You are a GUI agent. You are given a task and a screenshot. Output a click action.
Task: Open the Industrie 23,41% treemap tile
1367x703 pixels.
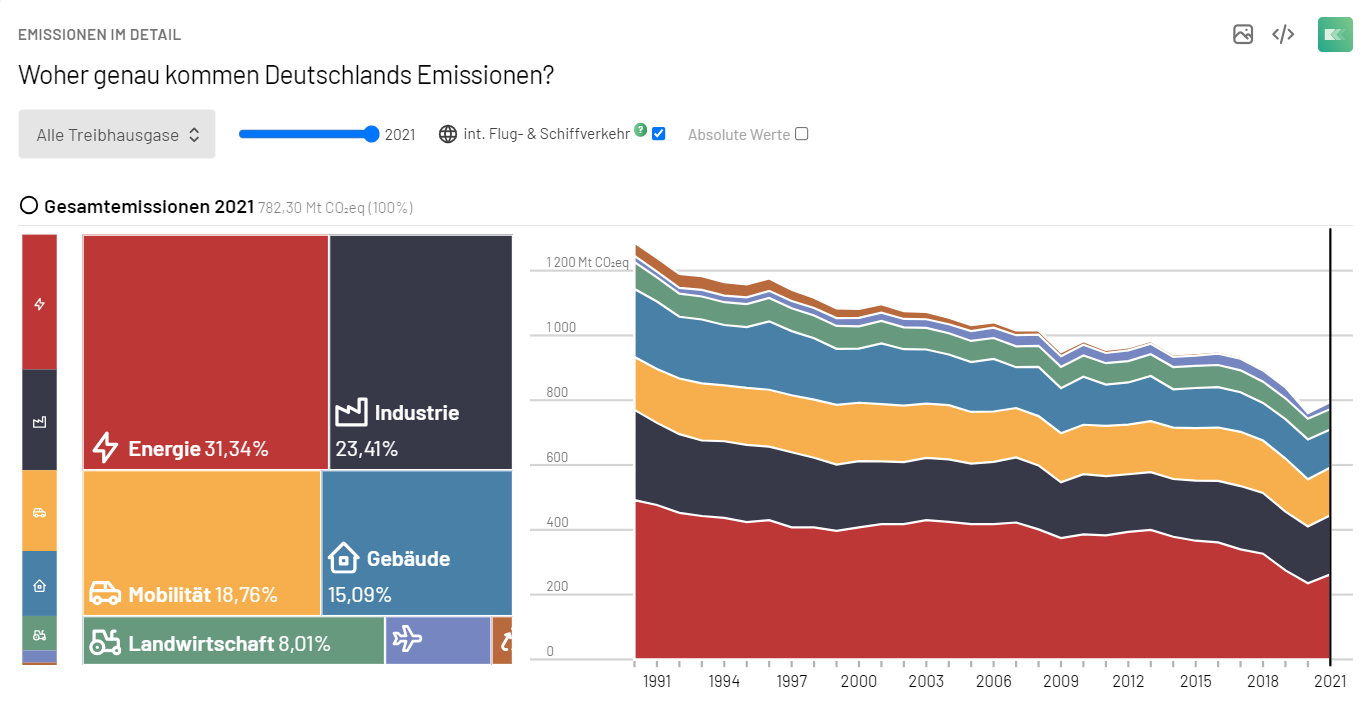pos(420,351)
